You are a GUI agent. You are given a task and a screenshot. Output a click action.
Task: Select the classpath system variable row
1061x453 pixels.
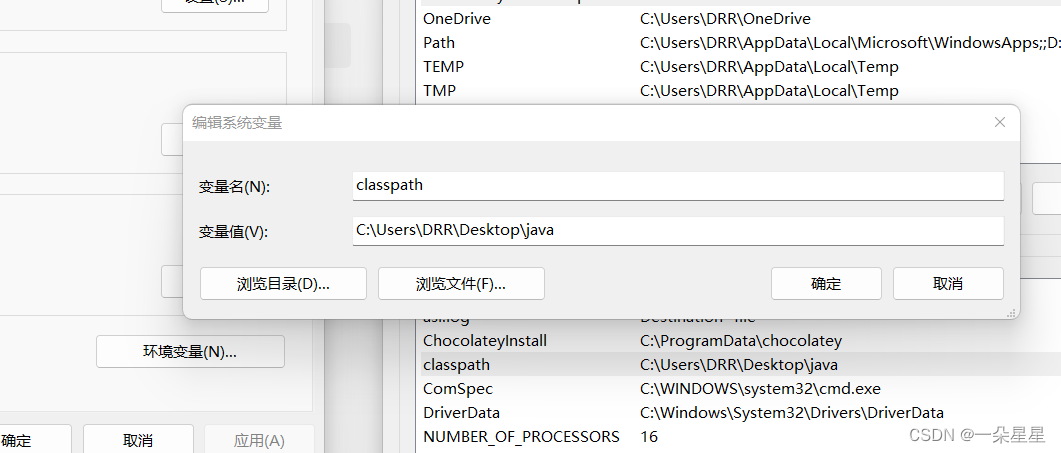click(x=740, y=364)
